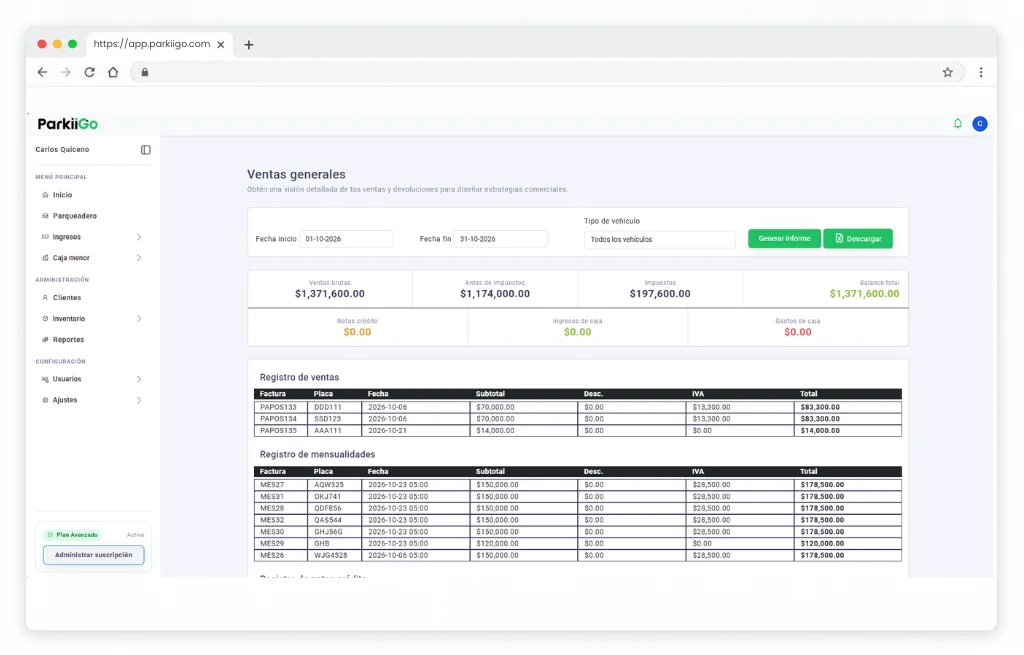The height and width of the screenshot is (655, 1024).
Task: Click Administrar suscripción button
Action: pyautogui.click(x=93, y=555)
